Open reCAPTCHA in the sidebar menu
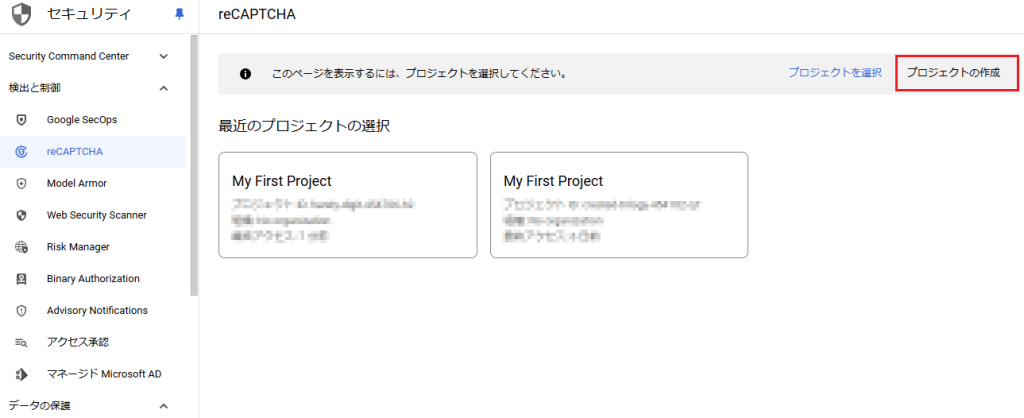The width and height of the screenshot is (1024, 418). [75, 152]
